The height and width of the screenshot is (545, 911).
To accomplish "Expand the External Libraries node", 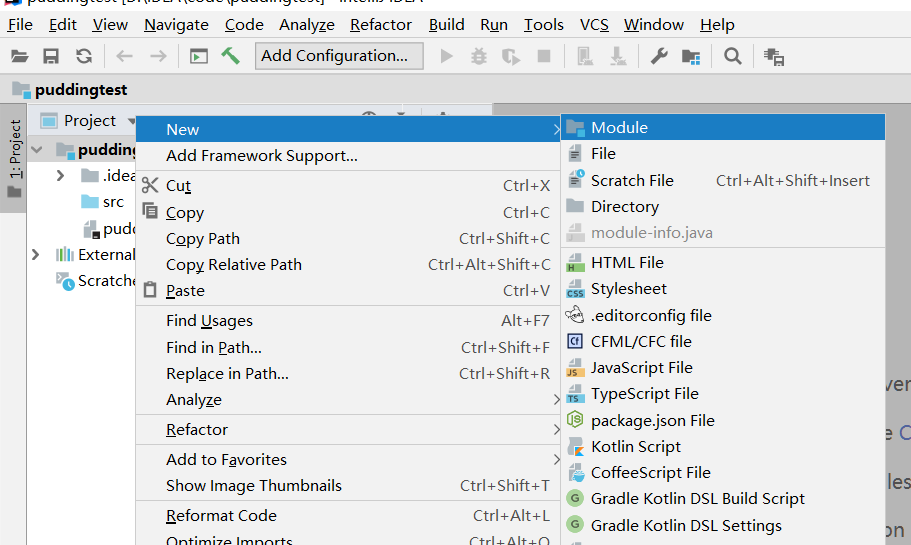I will pos(35,254).
